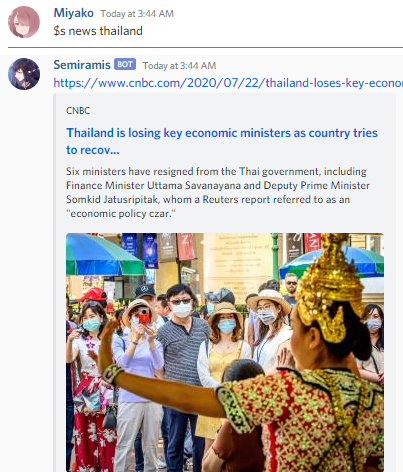Viewport: 403px width, 472px height.
Task: Click the 'to recov...' truncated title line
Action: (93, 150)
